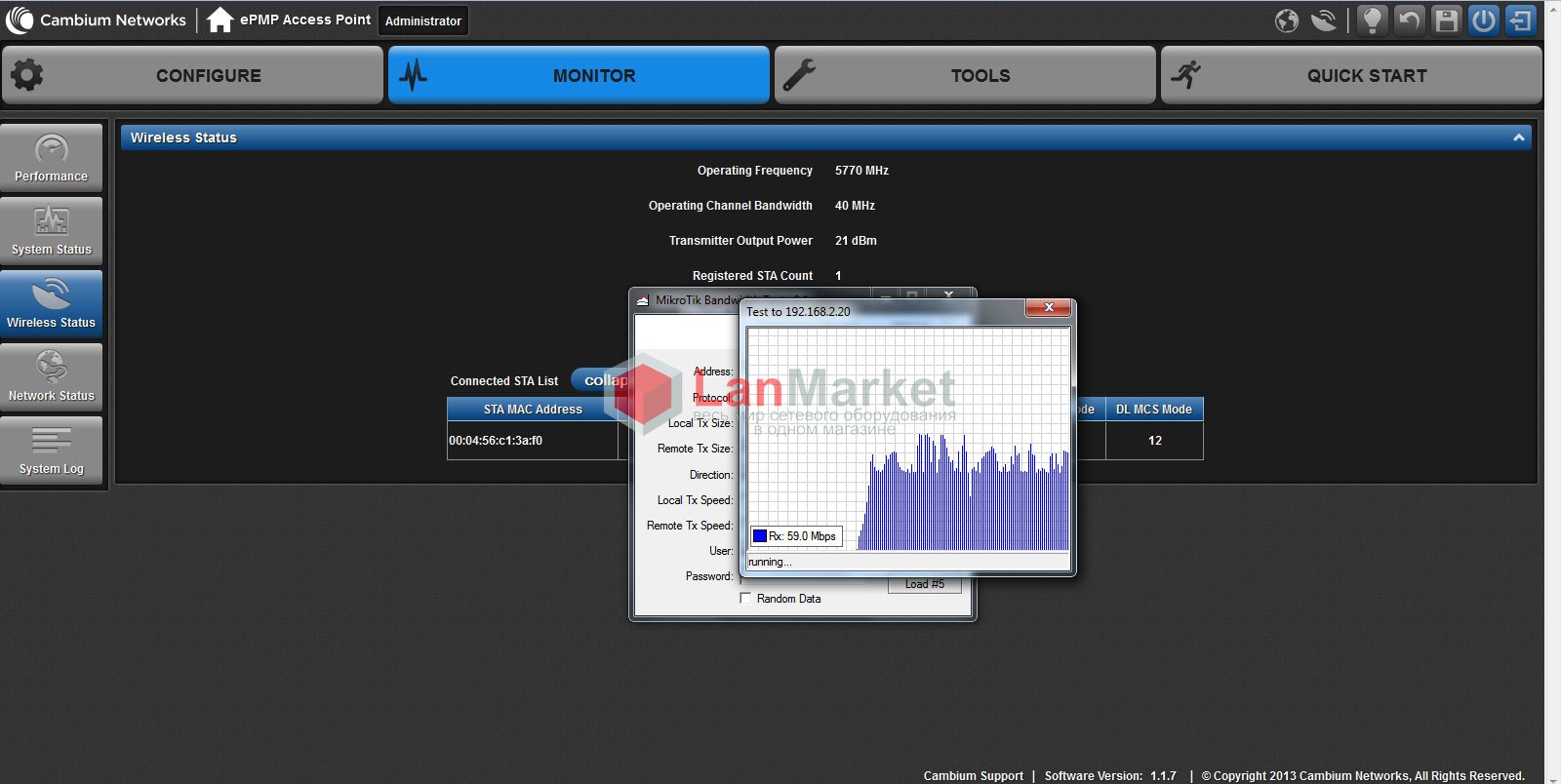The width and height of the screenshot is (1561, 784).
Task: Click the blue Rx legend color swatch
Action: click(759, 536)
